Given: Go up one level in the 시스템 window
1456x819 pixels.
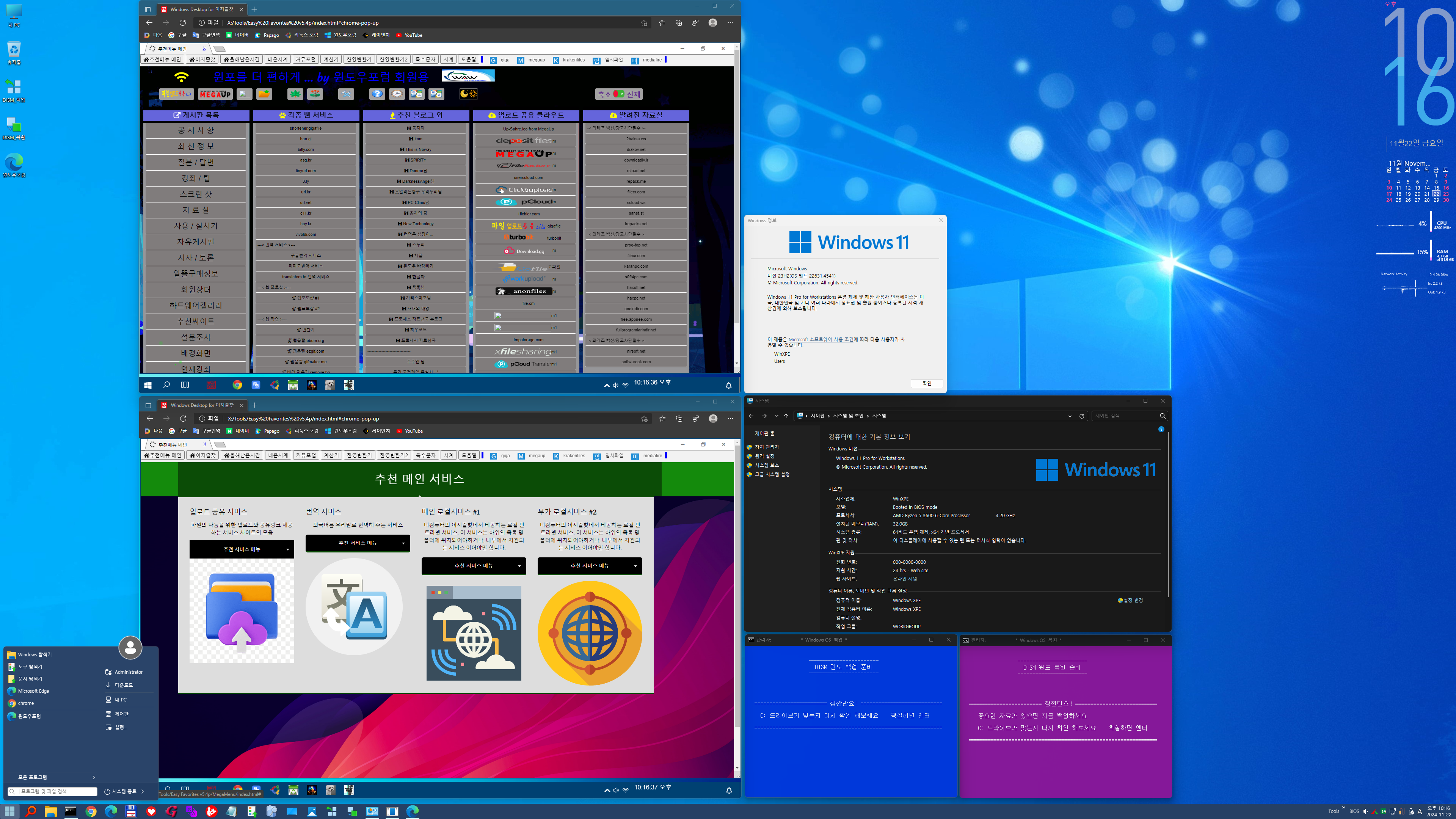Looking at the screenshot, I should click(786, 416).
